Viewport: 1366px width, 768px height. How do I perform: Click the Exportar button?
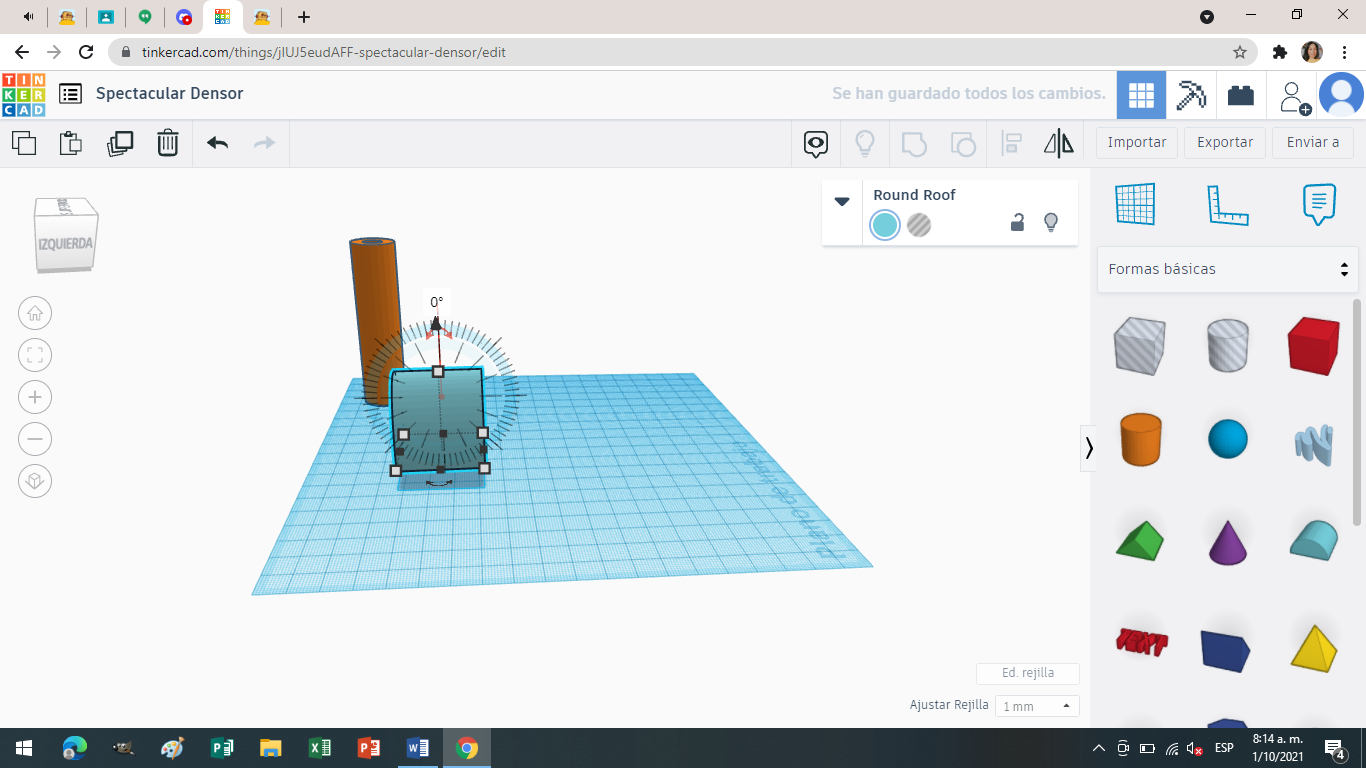click(x=1225, y=142)
